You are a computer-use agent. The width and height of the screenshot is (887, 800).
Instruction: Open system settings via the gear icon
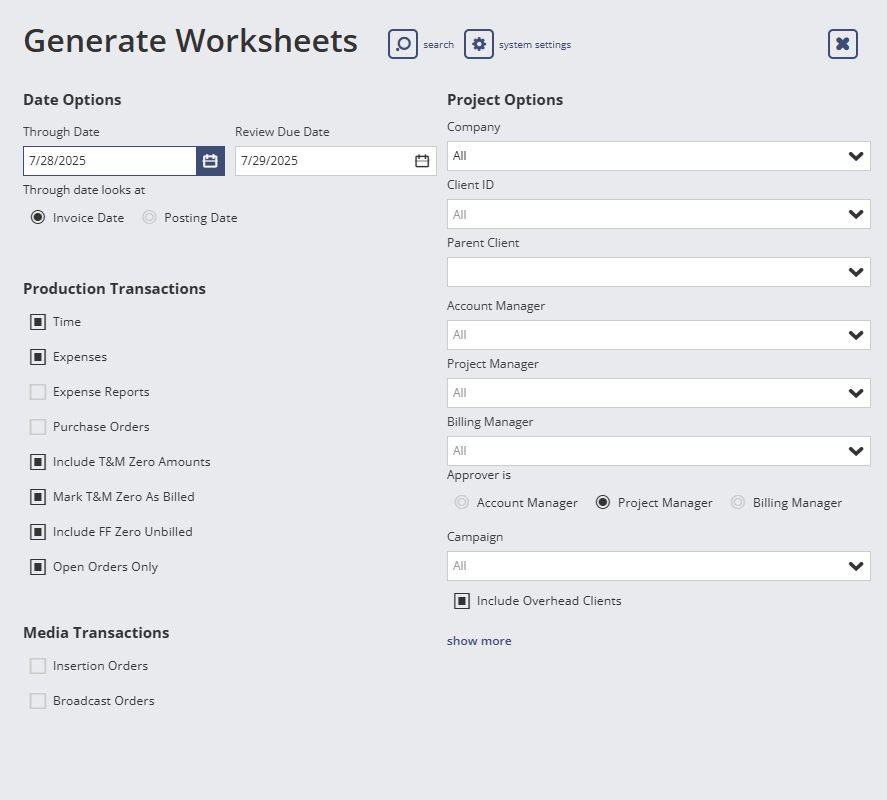click(479, 44)
